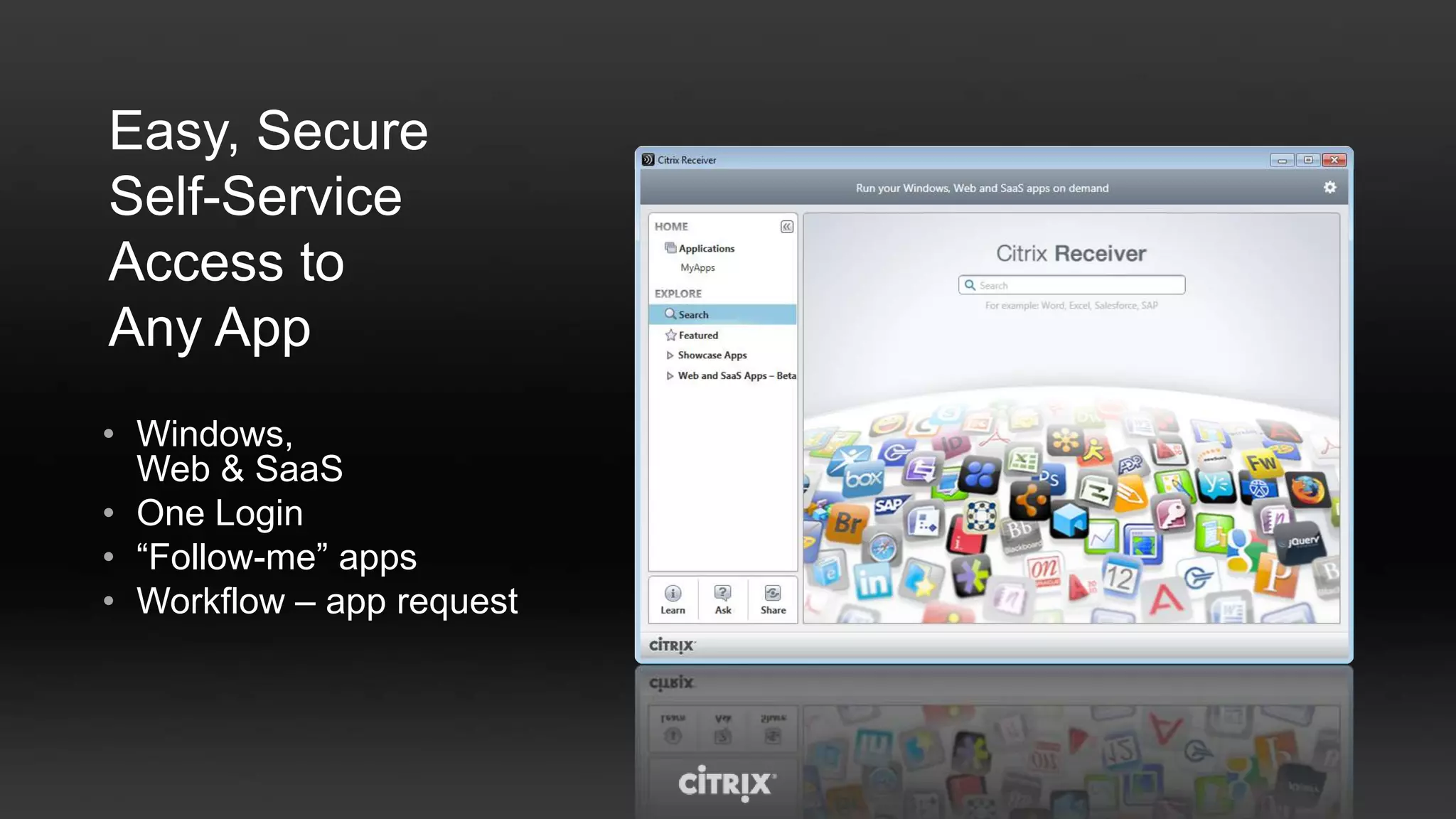Image resolution: width=1456 pixels, height=819 pixels.
Task: Focus the Citrix Receiver search field
Action: click(x=1071, y=285)
